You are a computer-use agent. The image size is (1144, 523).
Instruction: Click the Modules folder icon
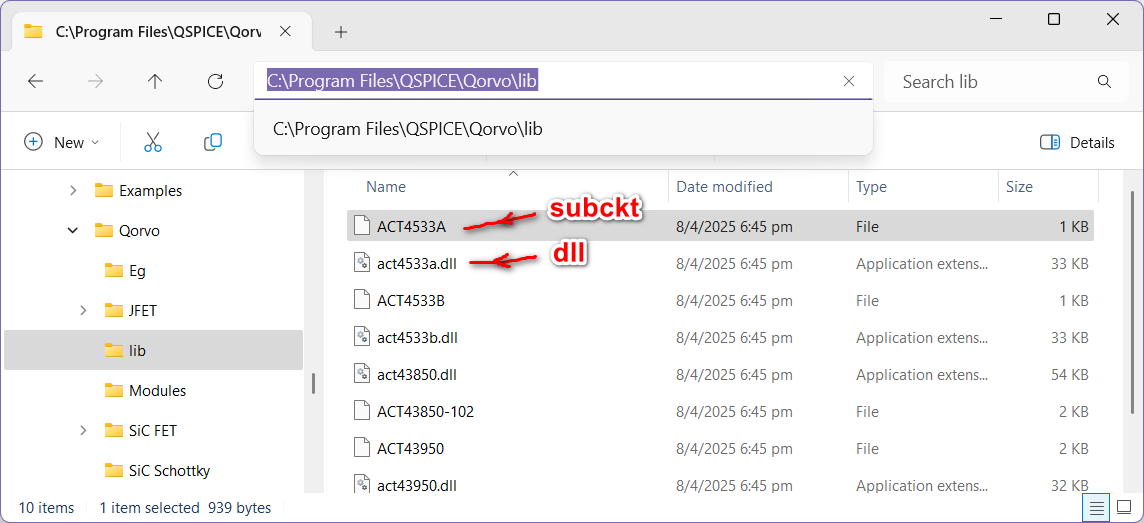click(x=114, y=390)
